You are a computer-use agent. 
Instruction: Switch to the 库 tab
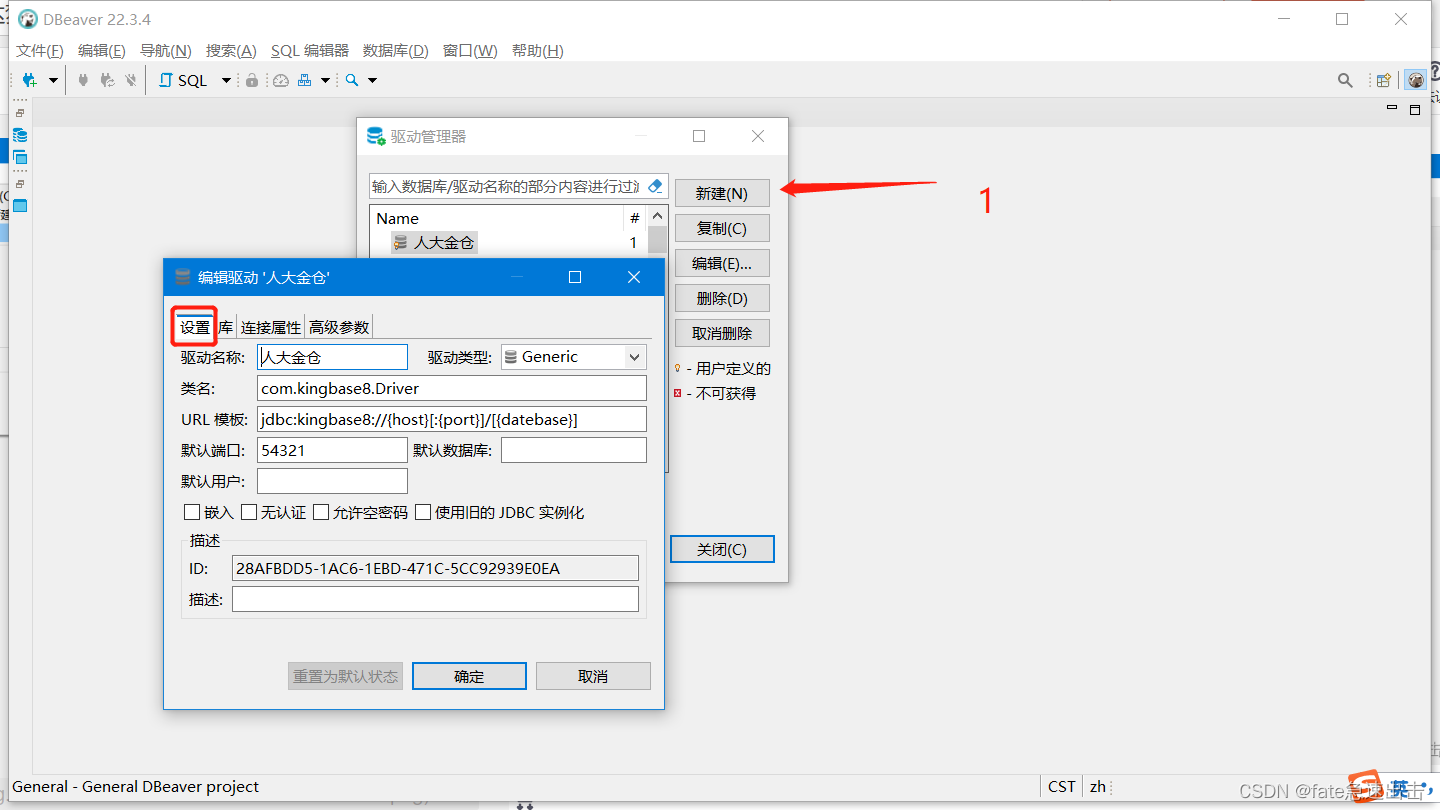226,327
